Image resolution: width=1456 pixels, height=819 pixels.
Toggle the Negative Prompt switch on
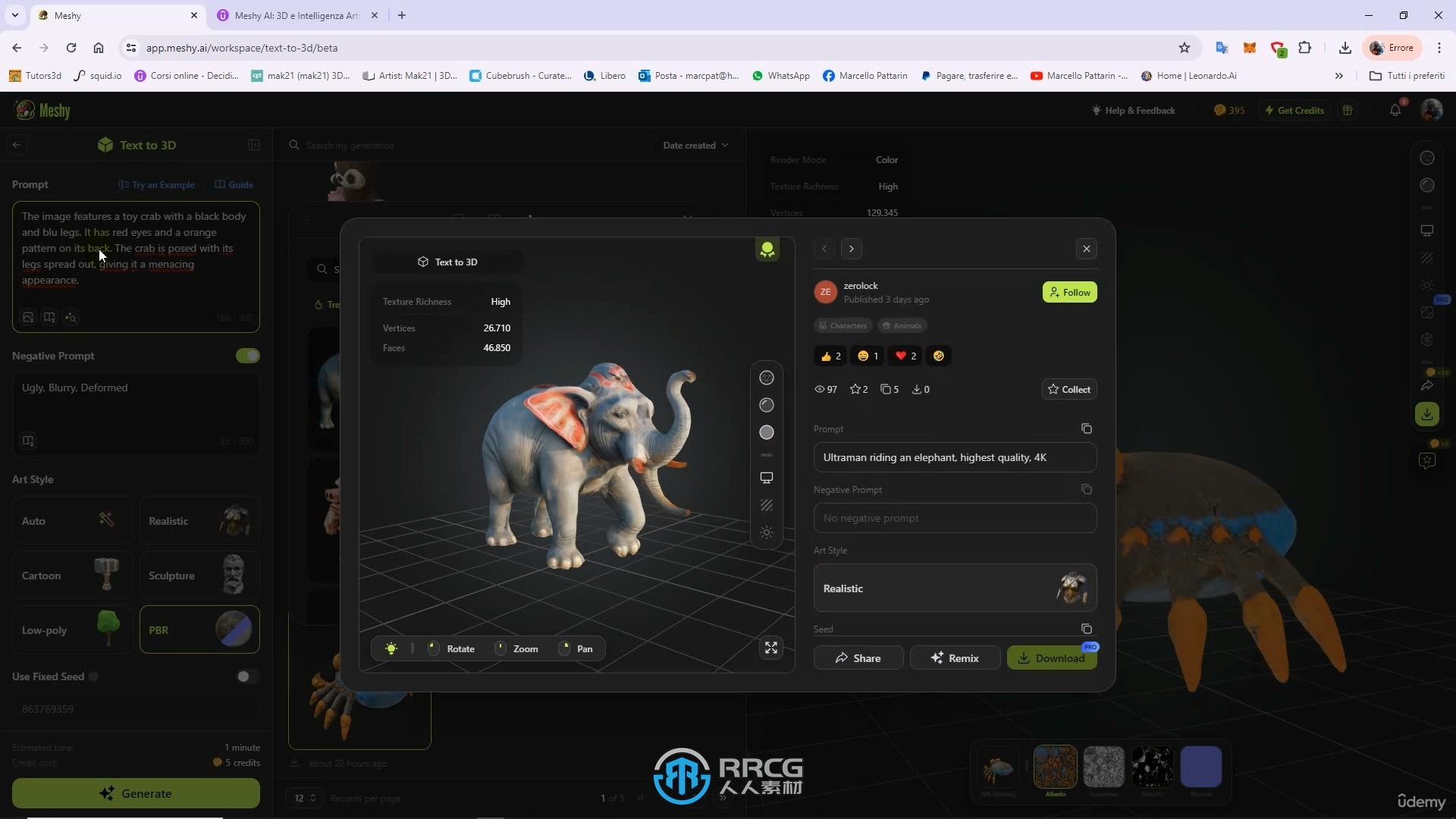tap(248, 356)
